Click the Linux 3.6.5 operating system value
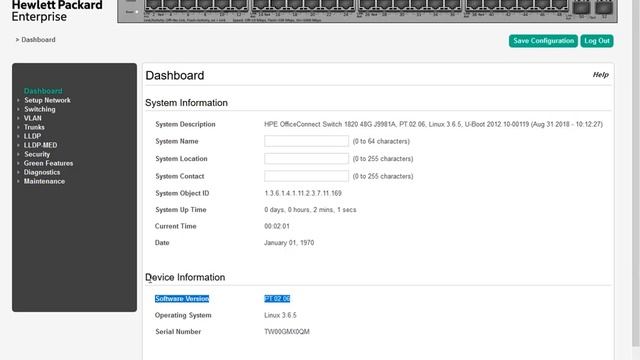 (x=280, y=315)
